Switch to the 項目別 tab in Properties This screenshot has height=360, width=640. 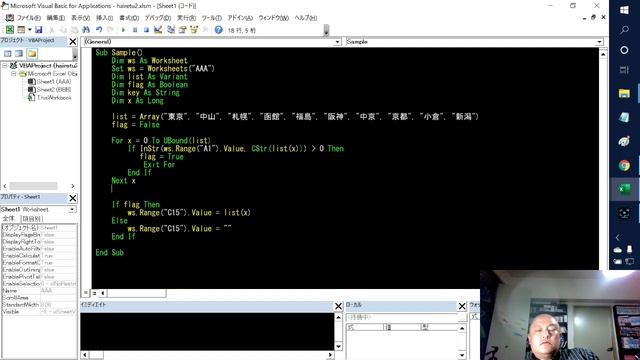[31, 219]
